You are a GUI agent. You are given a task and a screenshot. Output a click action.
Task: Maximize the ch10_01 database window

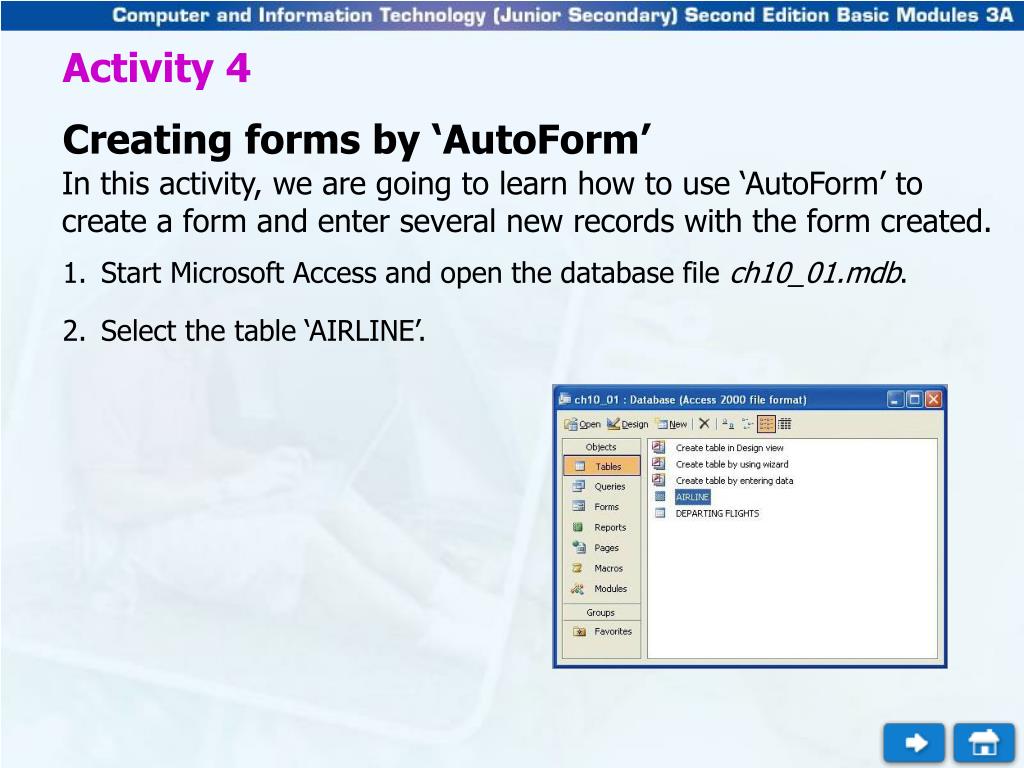tap(915, 399)
